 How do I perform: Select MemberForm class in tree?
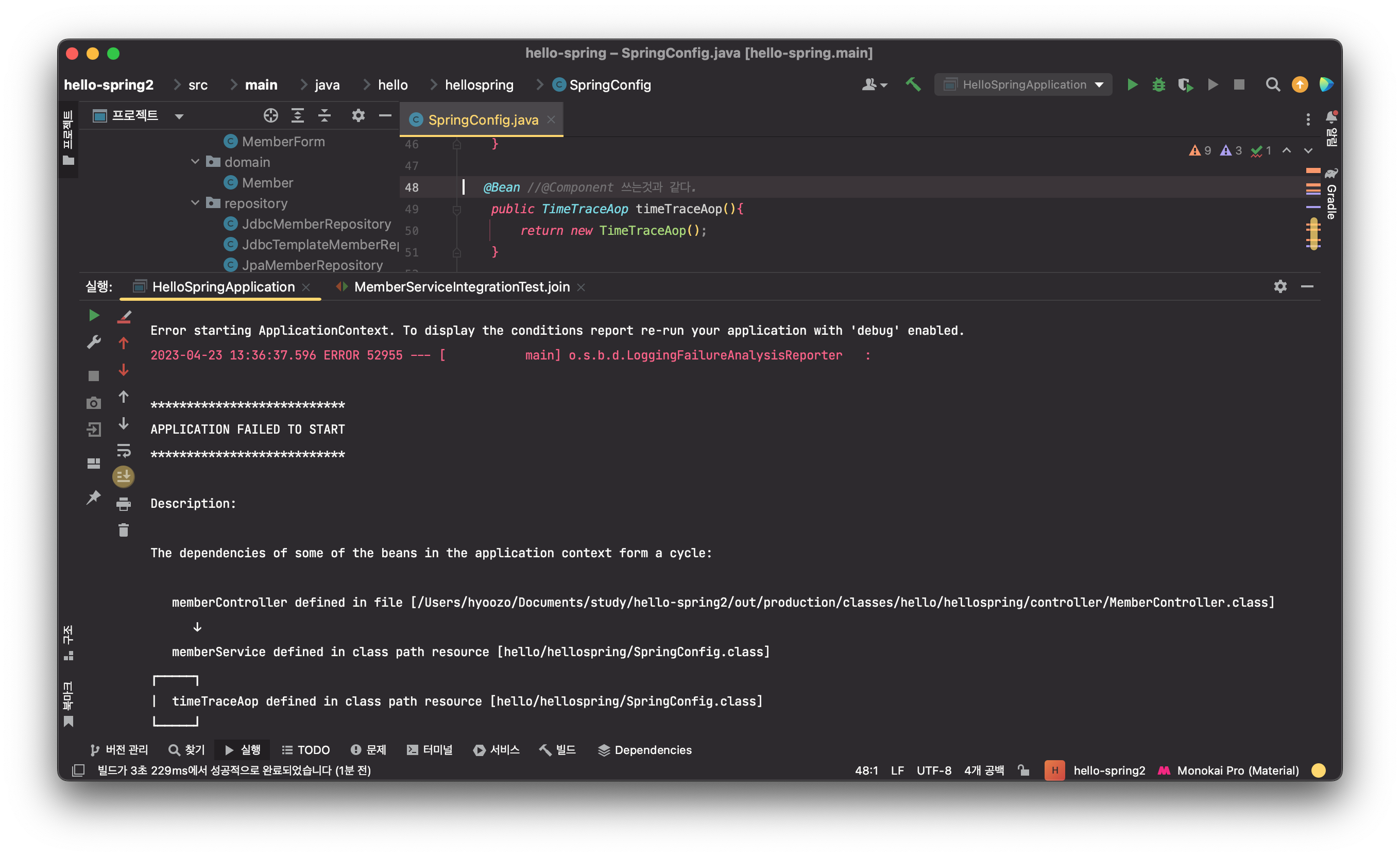[x=274, y=142]
